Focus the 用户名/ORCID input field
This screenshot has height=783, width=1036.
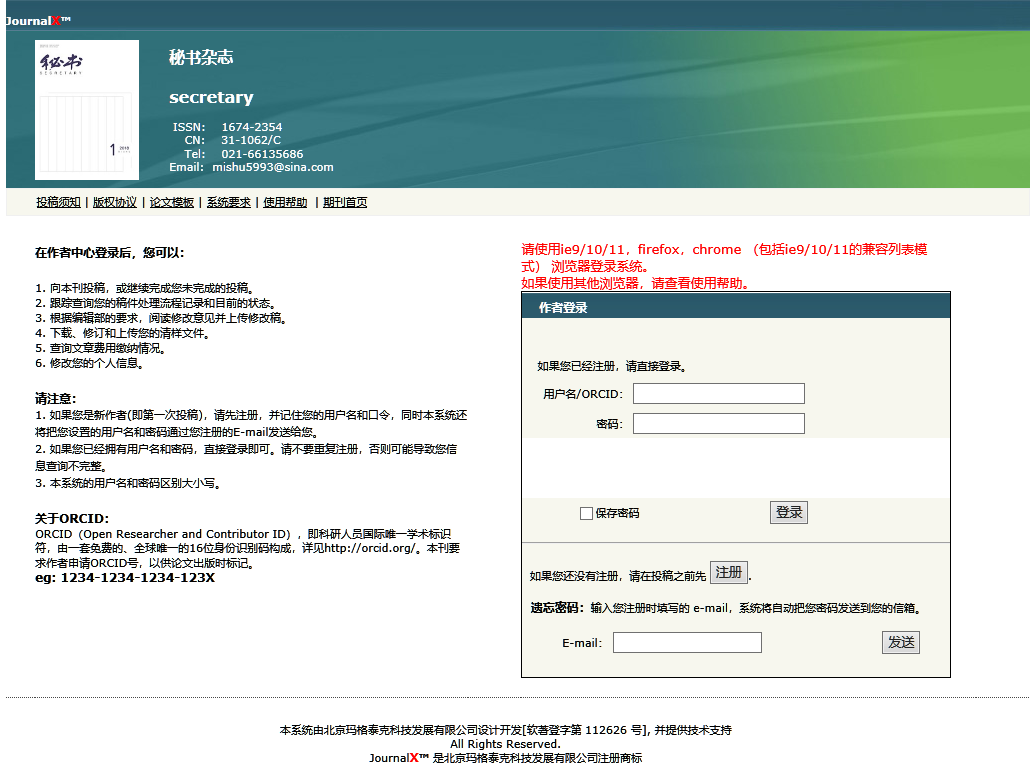719,394
